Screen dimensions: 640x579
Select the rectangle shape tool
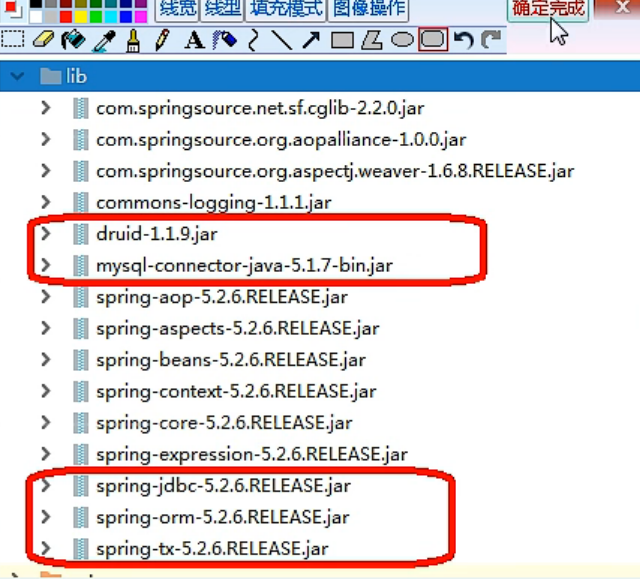(x=342, y=40)
